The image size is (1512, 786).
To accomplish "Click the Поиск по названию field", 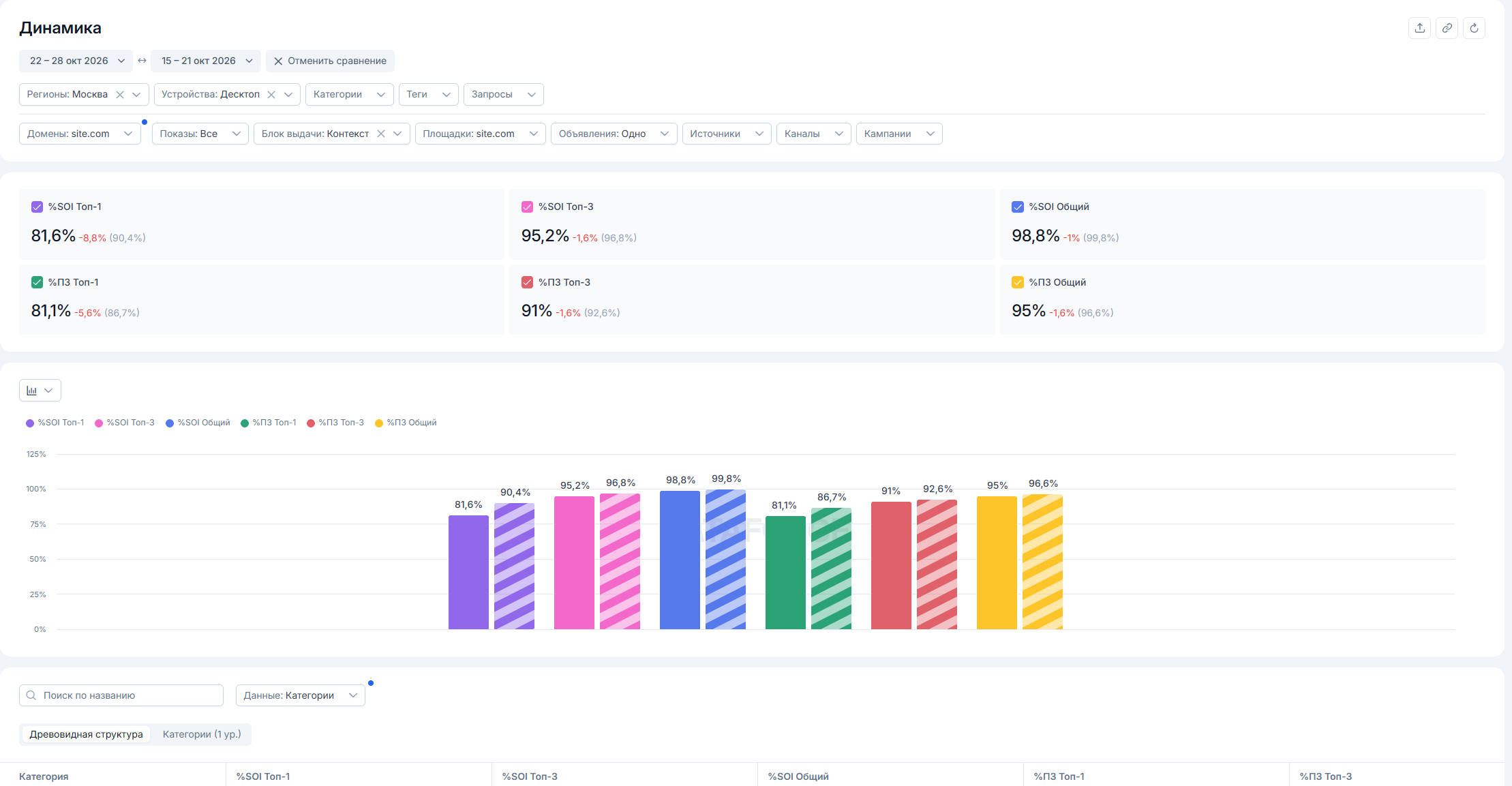I will click(121, 695).
